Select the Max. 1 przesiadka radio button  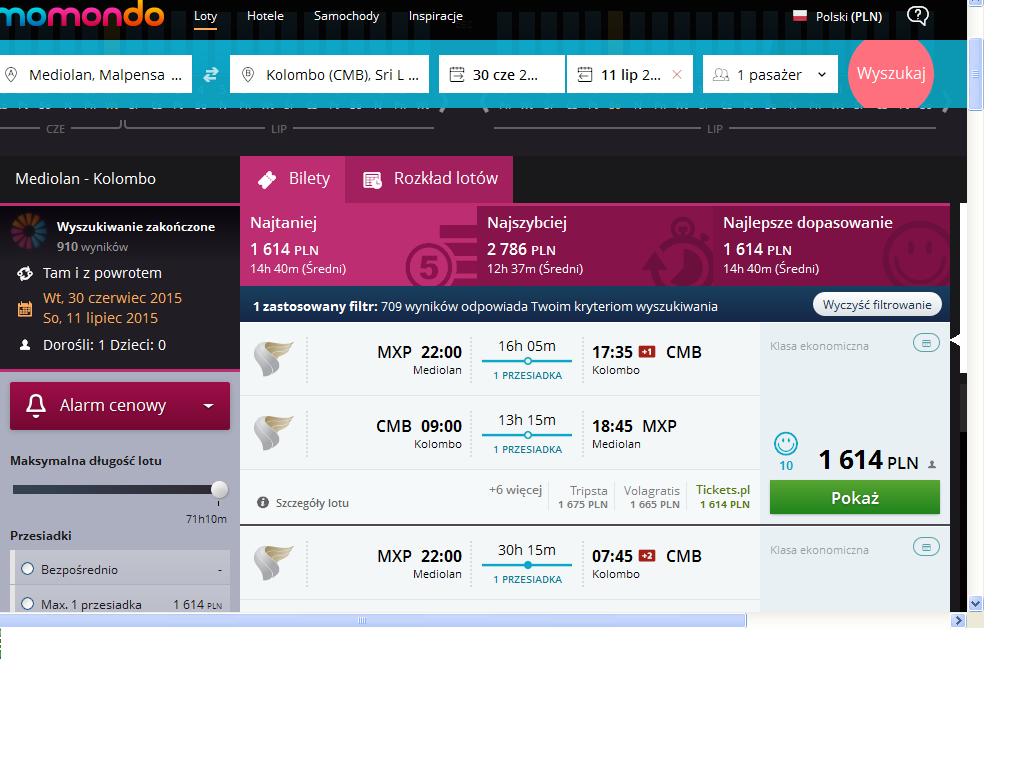(27, 603)
